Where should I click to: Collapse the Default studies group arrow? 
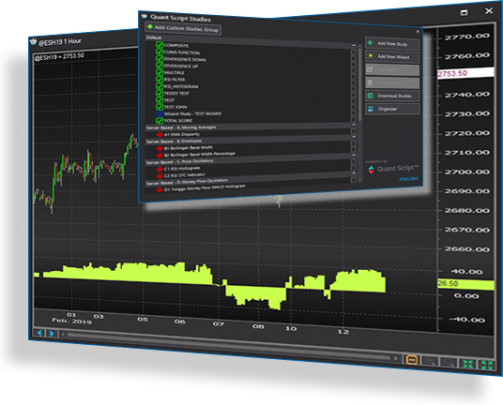[353, 45]
